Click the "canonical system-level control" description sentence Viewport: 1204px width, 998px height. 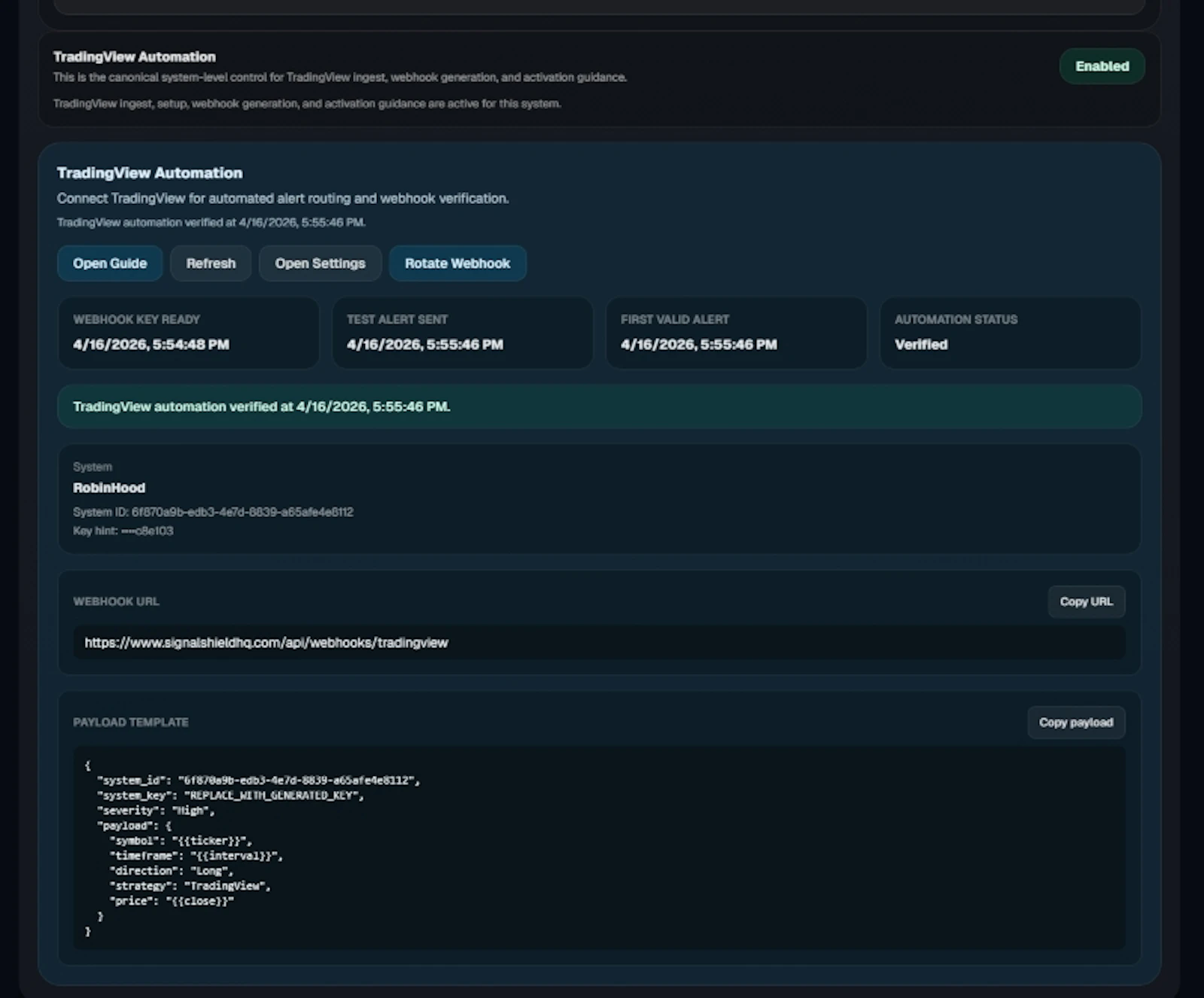coord(340,78)
